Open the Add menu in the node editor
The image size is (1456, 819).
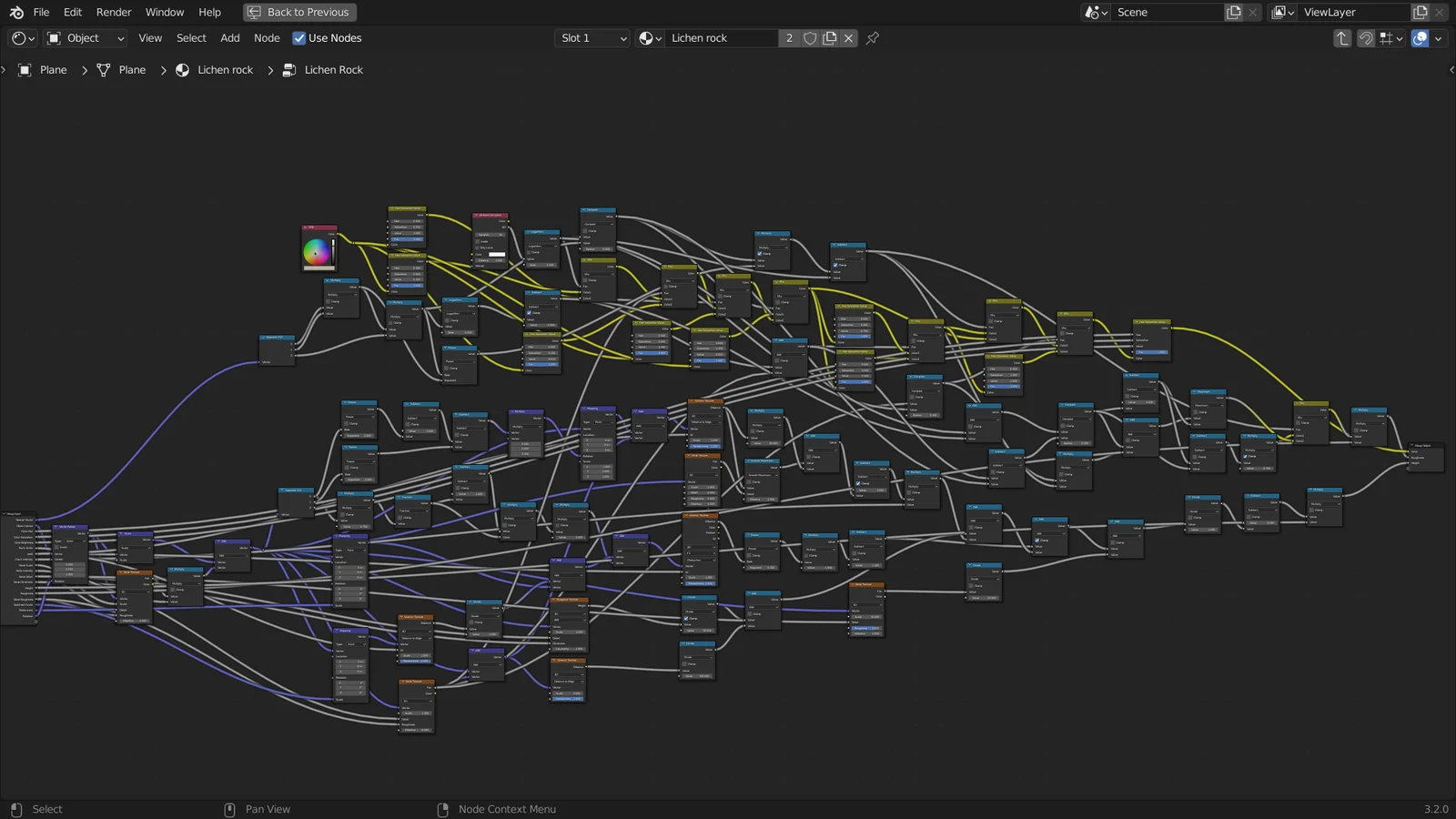[x=229, y=38]
